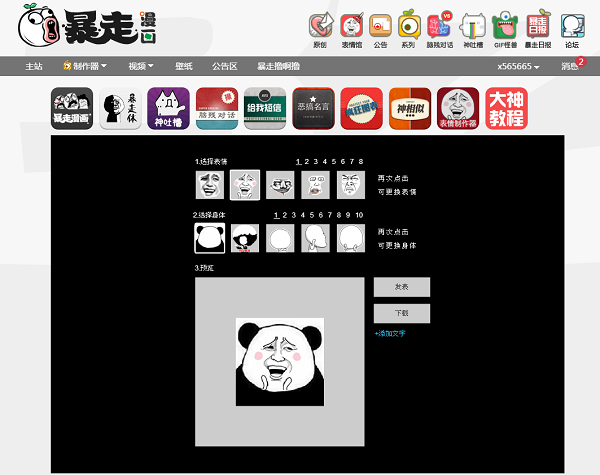Open 壁纸 in the nav bar
The width and height of the screenshot is (600, 475).
[184, 66]
